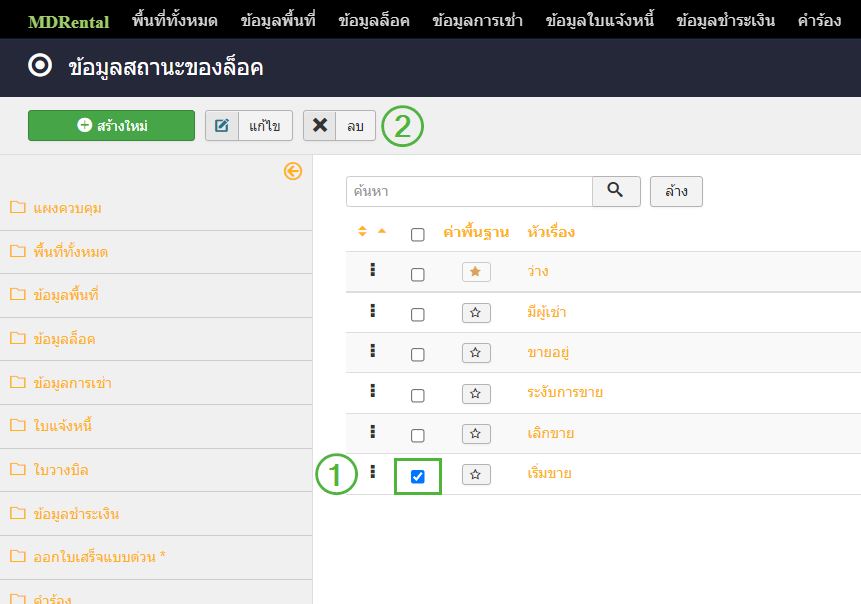Open the เลิกขาย status entry
Viewport: 861px width, 604px height.
[x=550, y=433]
